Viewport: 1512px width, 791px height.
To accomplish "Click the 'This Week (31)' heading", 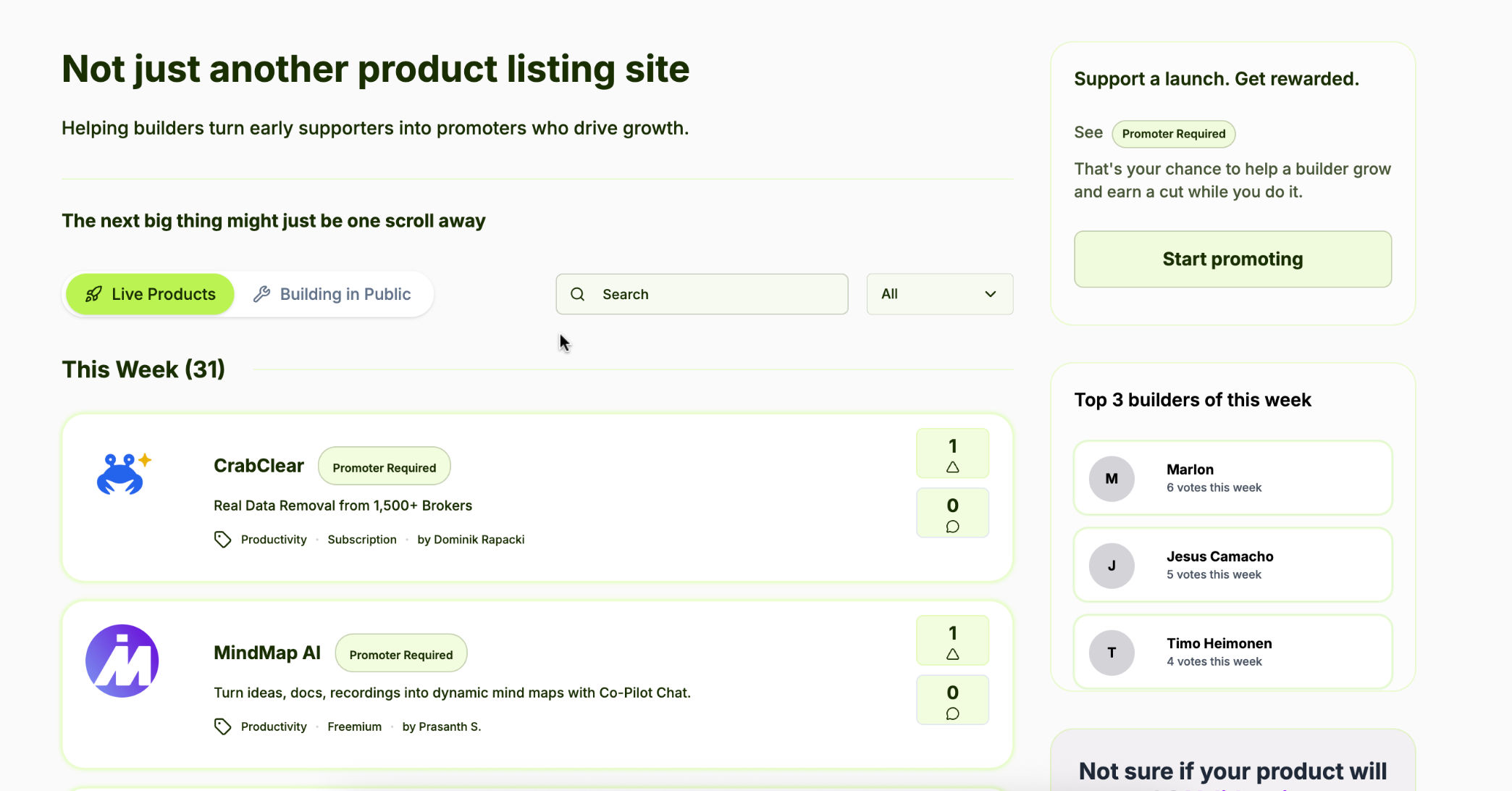I will tap(143, 369).
